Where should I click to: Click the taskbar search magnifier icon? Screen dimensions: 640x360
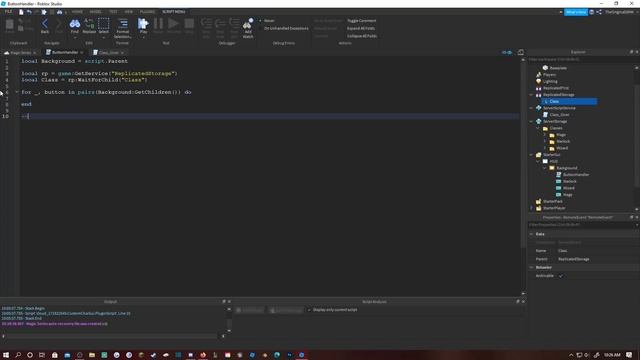pyautogui.click(x=18, y=355)
